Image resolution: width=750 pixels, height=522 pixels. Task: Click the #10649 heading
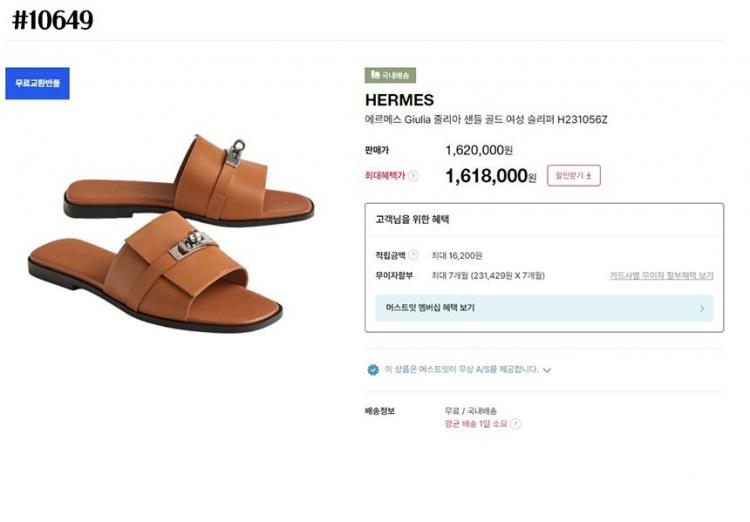point(52,20)
